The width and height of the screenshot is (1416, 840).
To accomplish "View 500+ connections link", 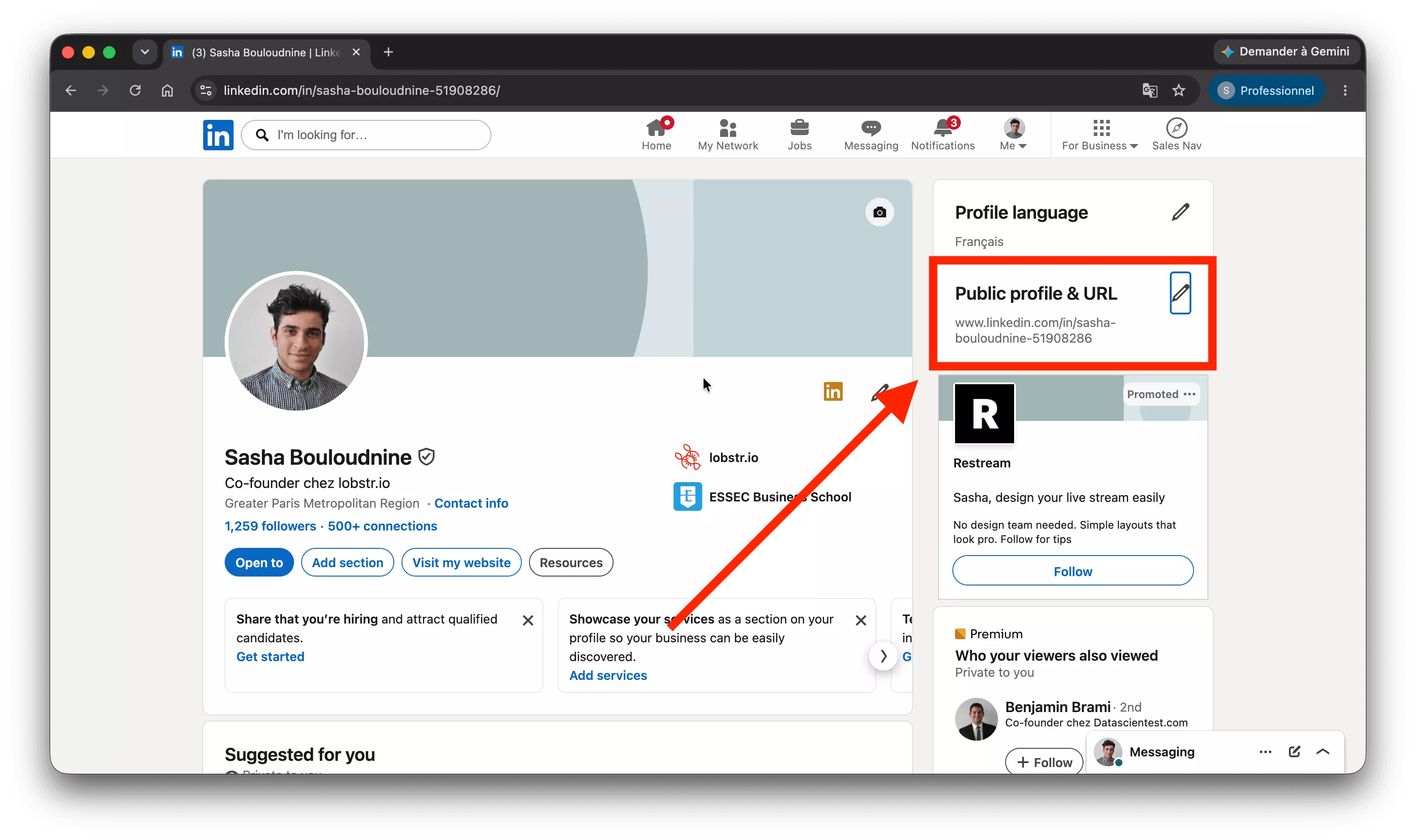I will click(382, 526).
